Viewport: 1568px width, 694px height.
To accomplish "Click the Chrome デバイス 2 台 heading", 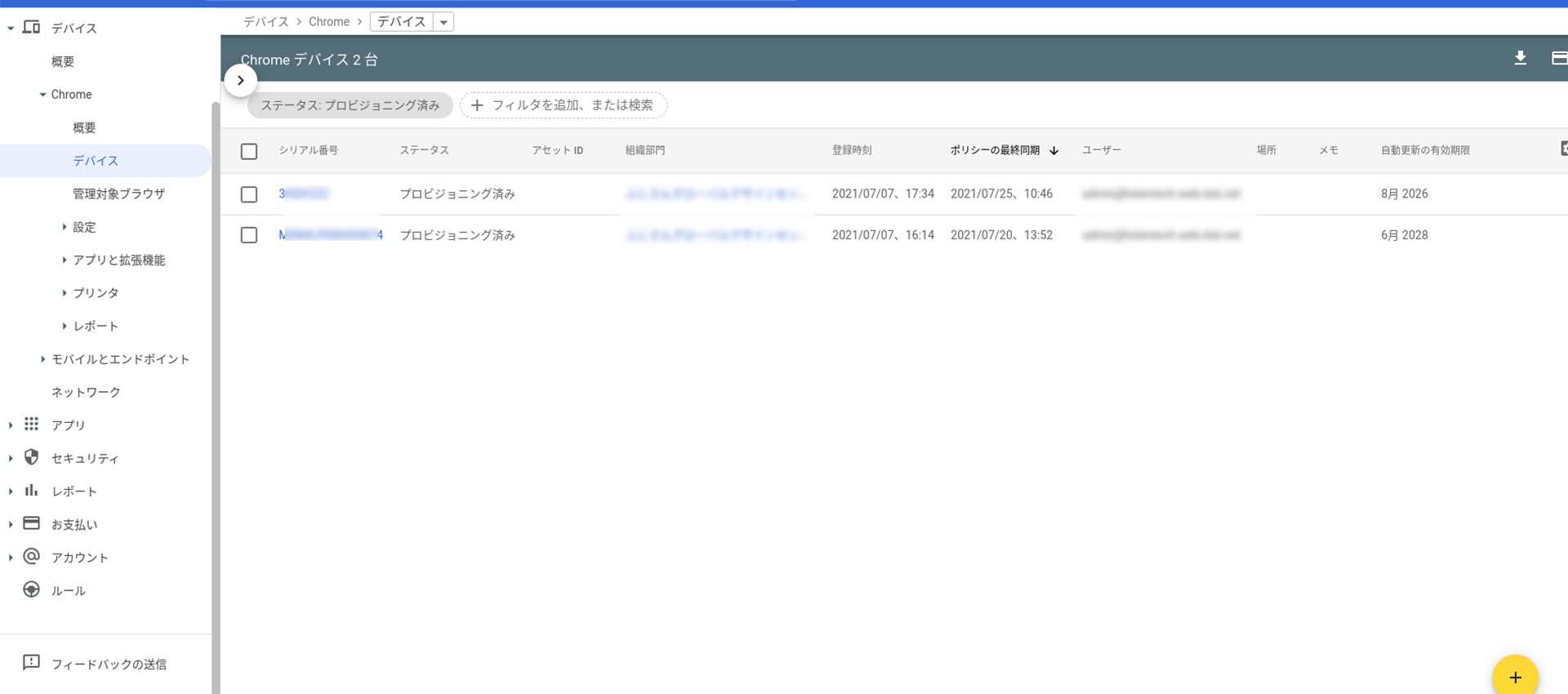I will (309, 60).
